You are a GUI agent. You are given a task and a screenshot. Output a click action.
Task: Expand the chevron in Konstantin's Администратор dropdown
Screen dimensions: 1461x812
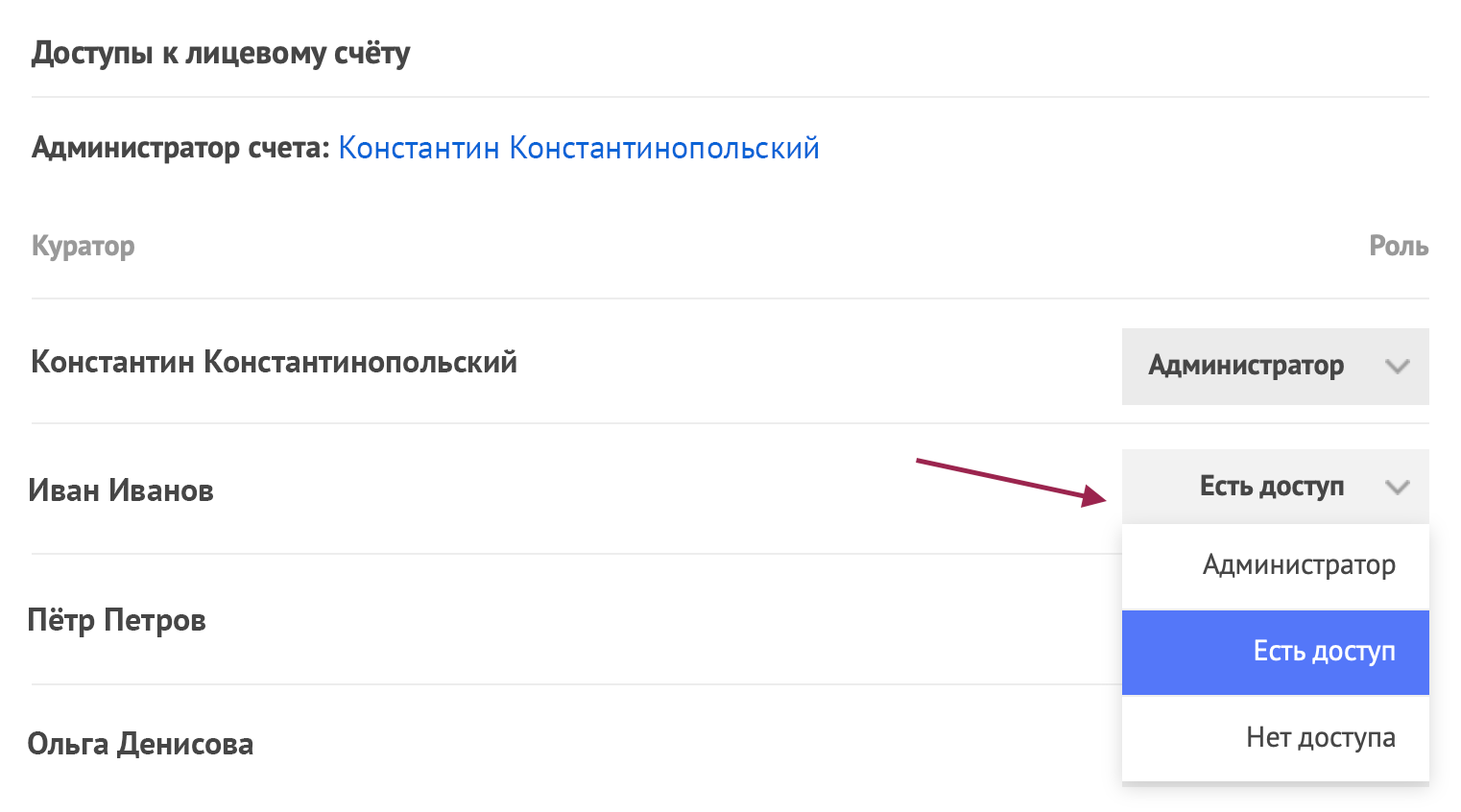(x=1397, y=367)
